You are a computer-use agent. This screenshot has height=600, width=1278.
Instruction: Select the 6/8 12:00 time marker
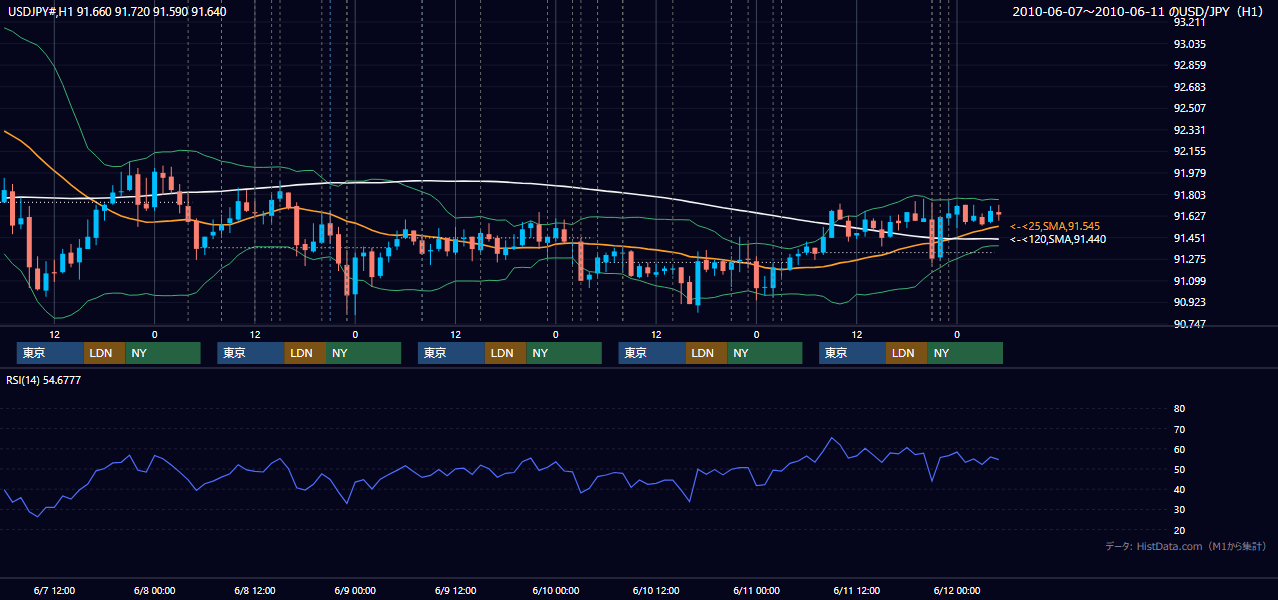(x=255, y=590)
